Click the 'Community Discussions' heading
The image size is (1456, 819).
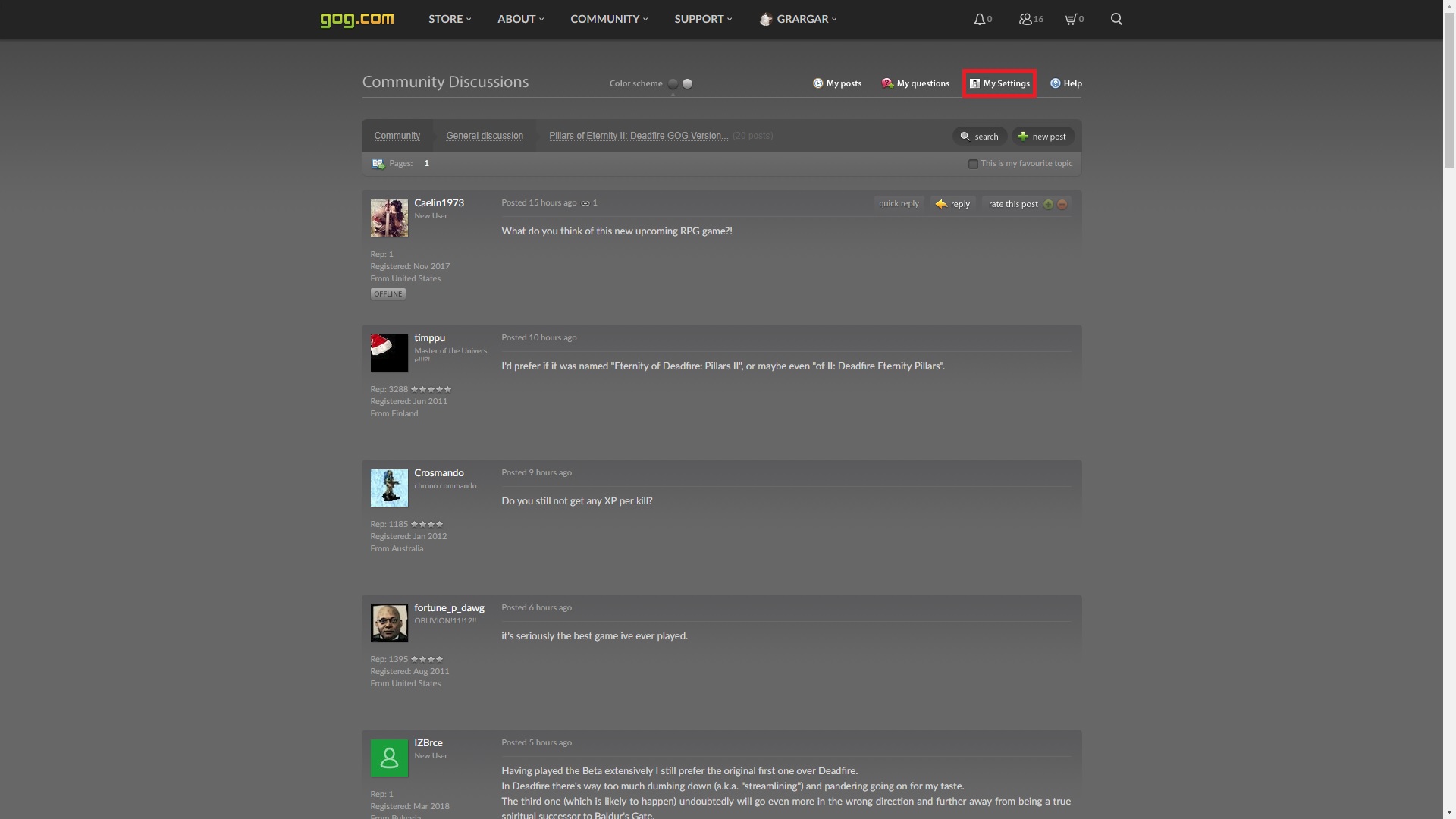pos(445,82)
